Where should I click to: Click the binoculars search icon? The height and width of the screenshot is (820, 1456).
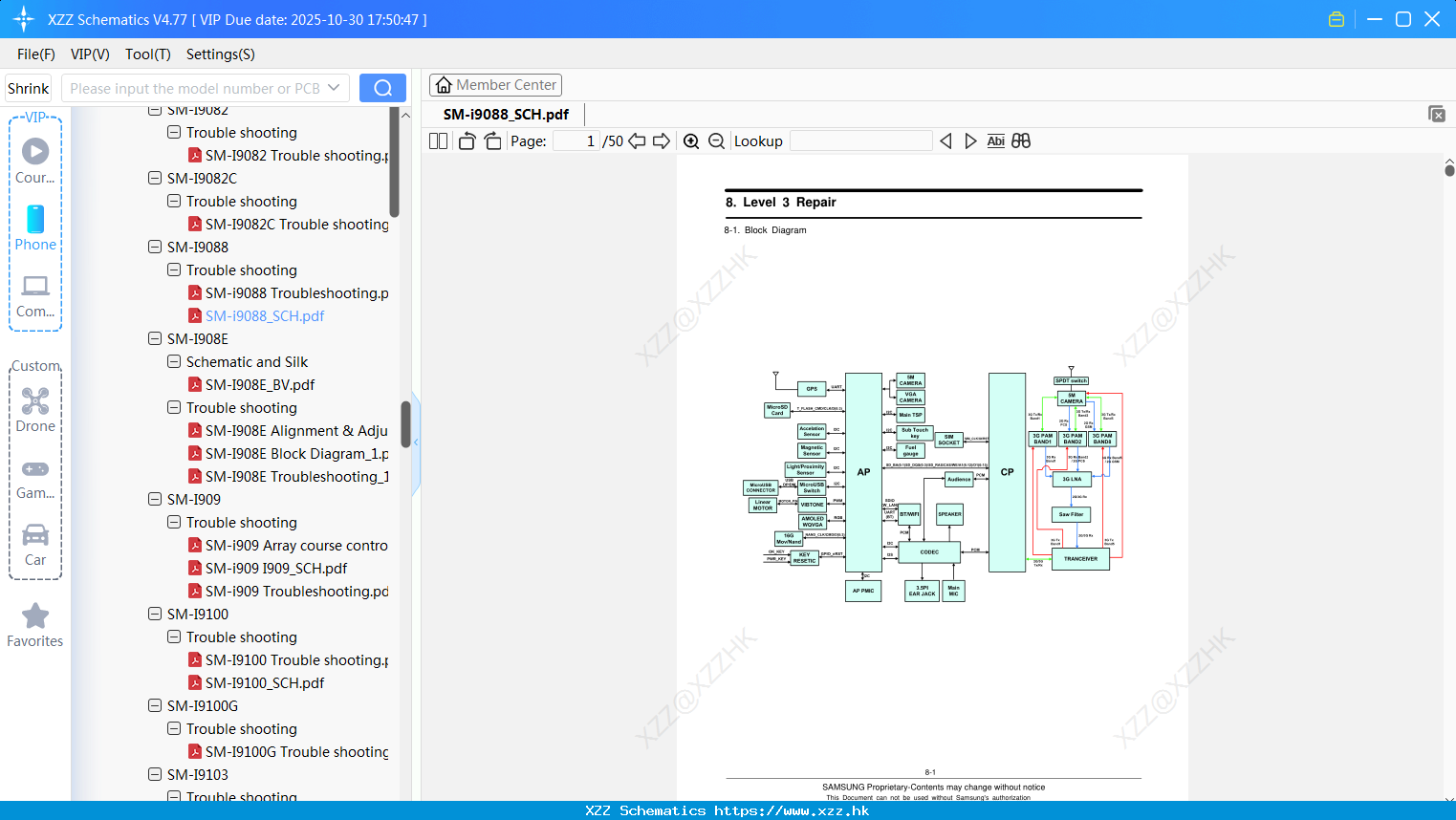click(1021, 141)
